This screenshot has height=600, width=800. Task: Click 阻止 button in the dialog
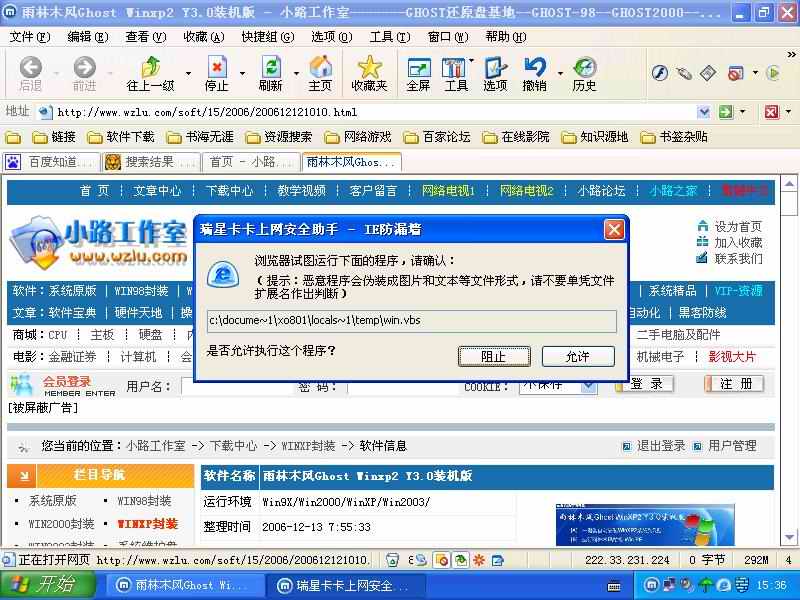(x=494, y=356)
